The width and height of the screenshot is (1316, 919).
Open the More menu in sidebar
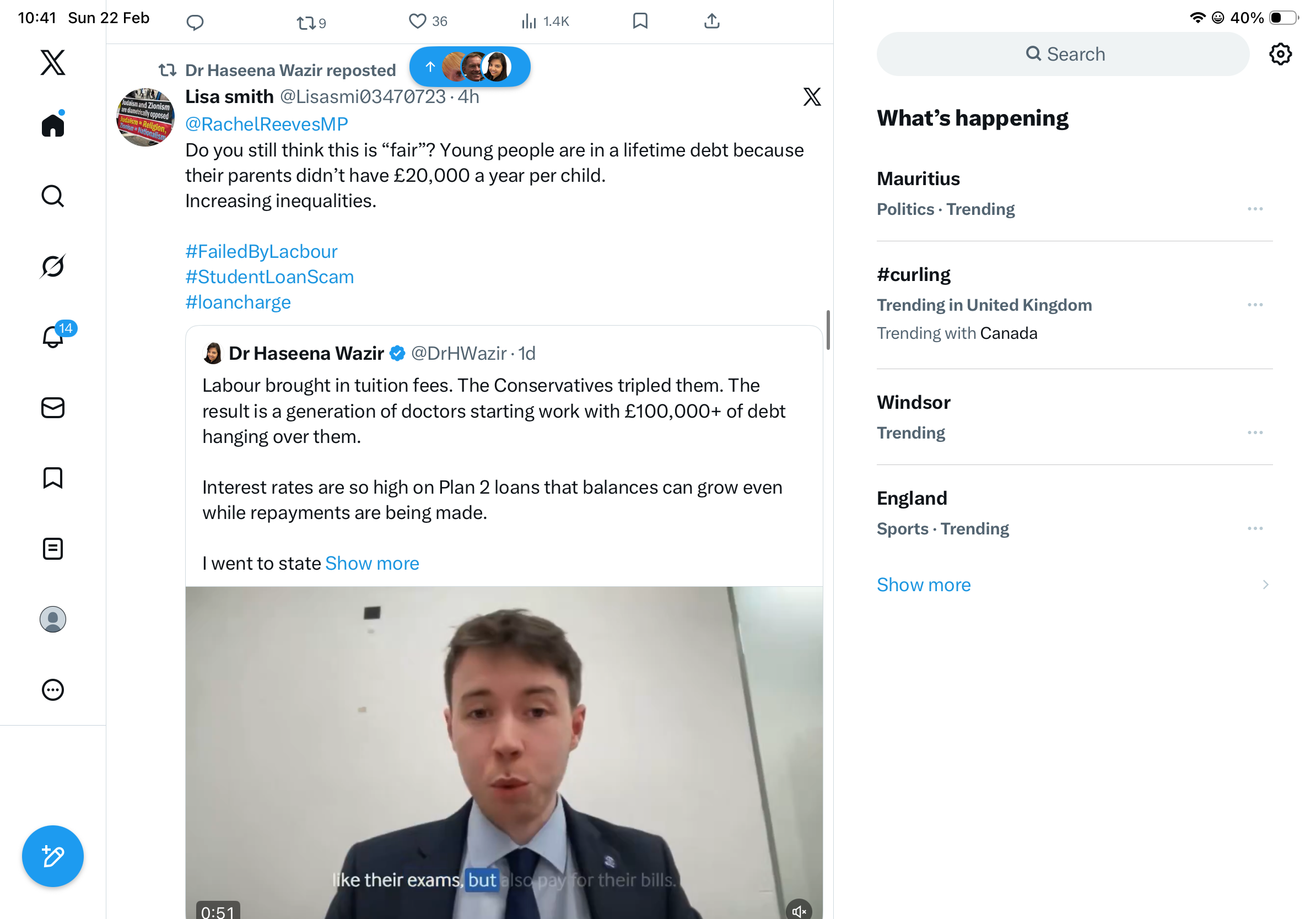coord(53,690)
